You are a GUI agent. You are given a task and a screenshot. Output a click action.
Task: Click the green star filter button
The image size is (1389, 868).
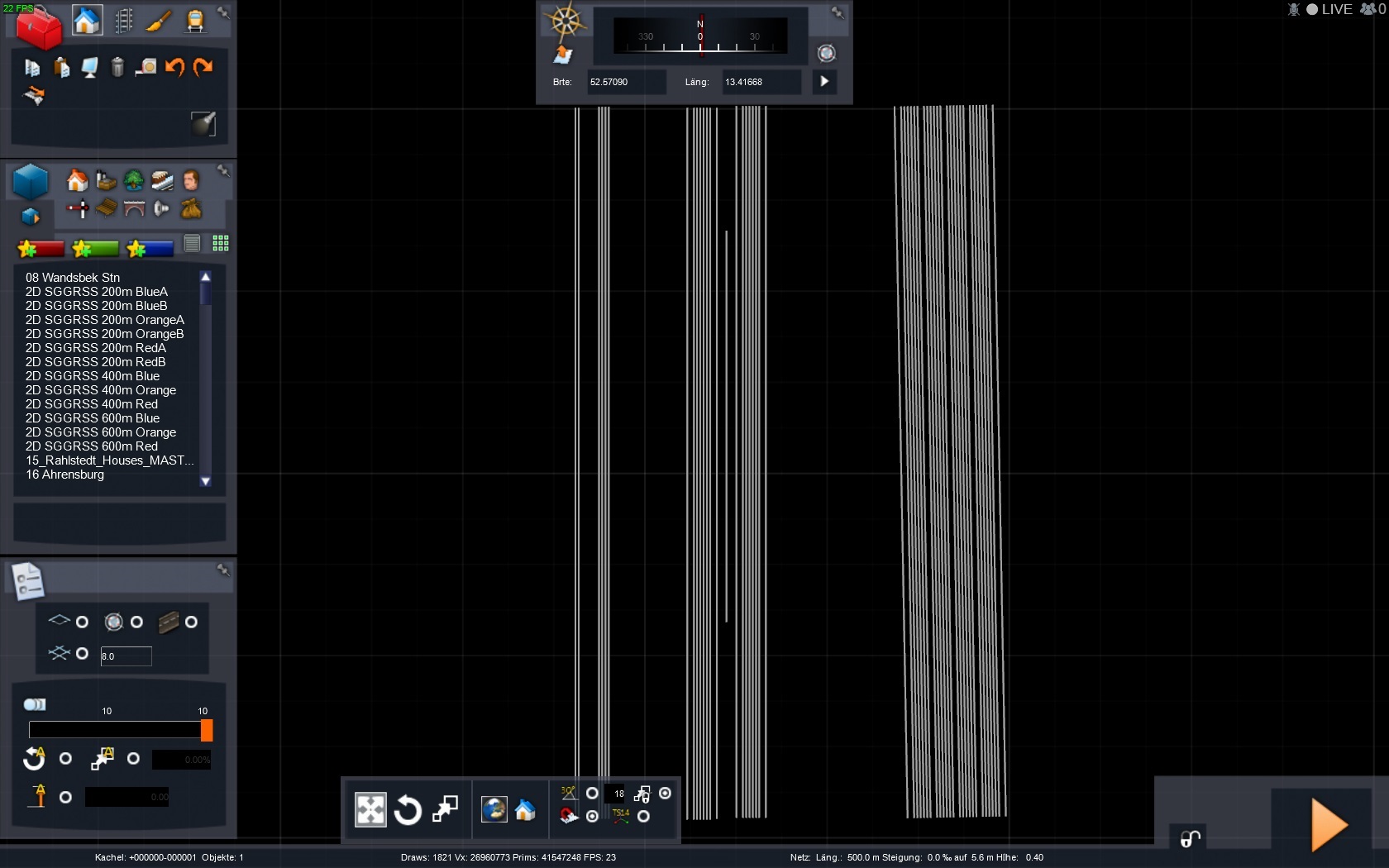[95, 248]
